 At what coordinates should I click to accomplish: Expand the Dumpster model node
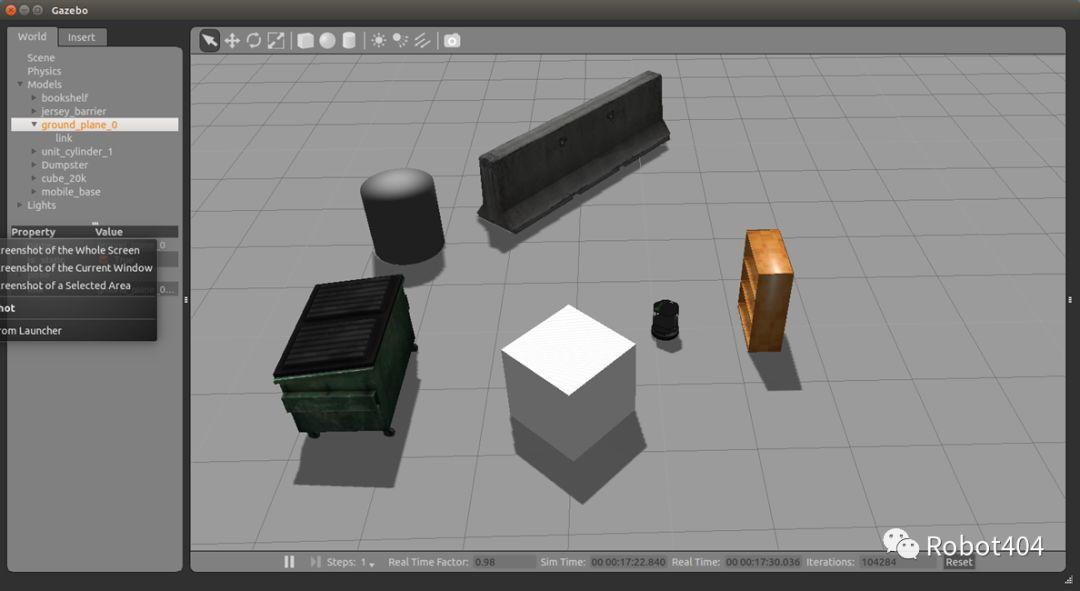pyautogui.click(x=34, y=165)
